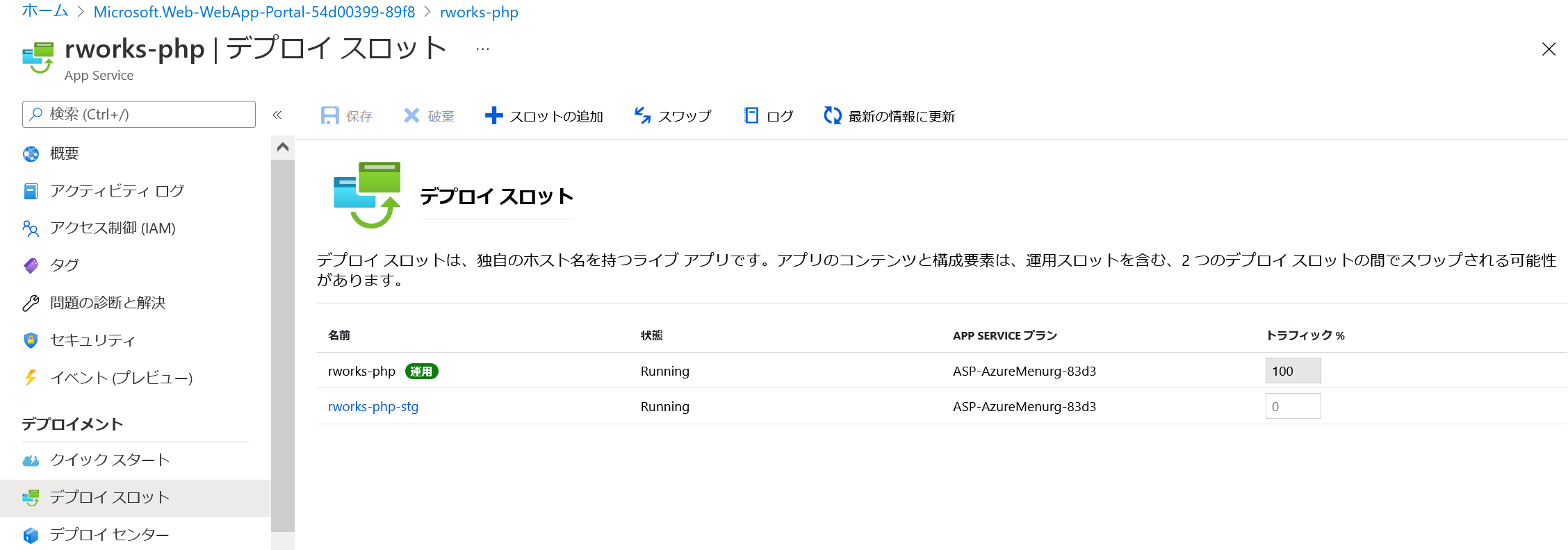The height and width of the screenshot is (550, 1568).
Task: Click the 破棄 (Discard) X icon
Action: coord(411,115)
